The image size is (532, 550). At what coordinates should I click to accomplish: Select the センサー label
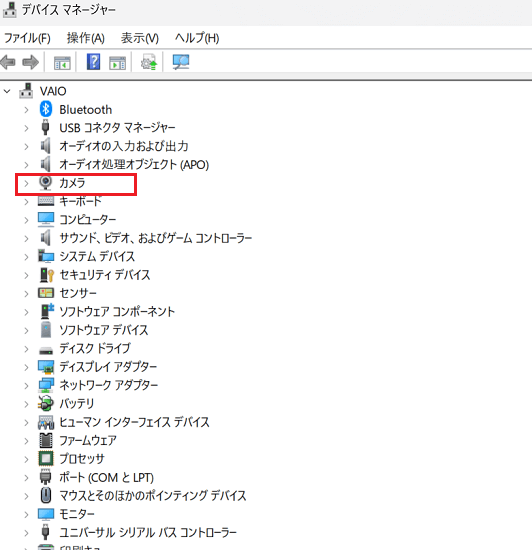tap(78, 293)
